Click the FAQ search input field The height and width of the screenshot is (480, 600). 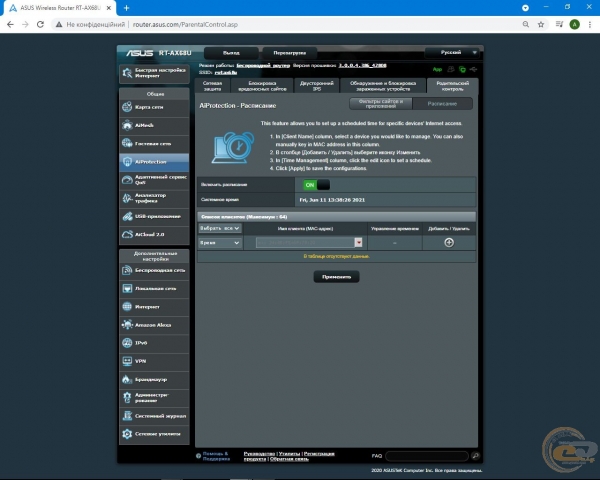(427, 456)
